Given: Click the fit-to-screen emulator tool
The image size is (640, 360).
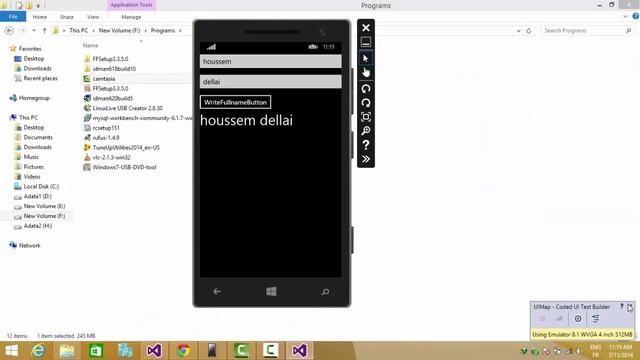Looking at the screenshot, I should (x=366, y=117).
